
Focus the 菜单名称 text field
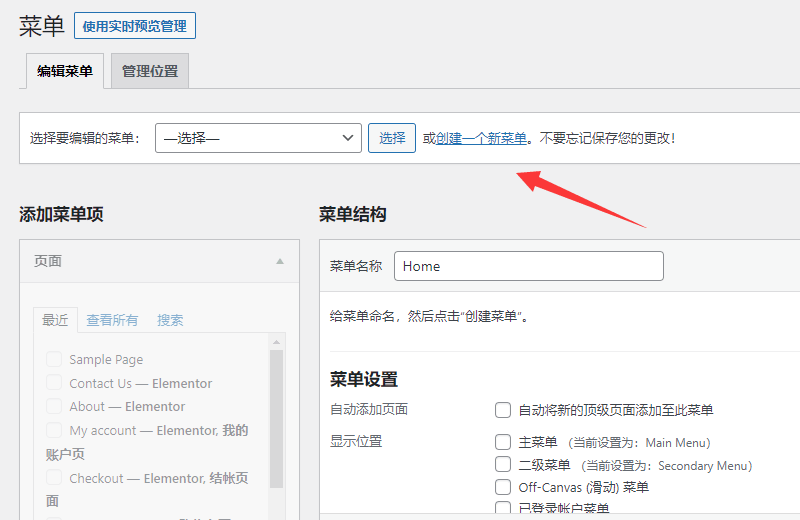point(529,266)
